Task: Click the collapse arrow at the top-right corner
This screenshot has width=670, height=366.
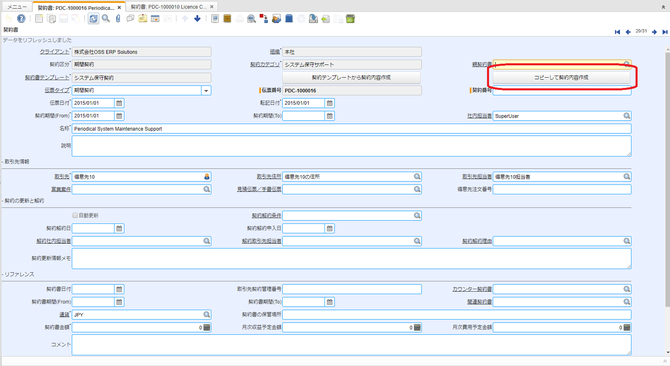Action: click(664, 7)
